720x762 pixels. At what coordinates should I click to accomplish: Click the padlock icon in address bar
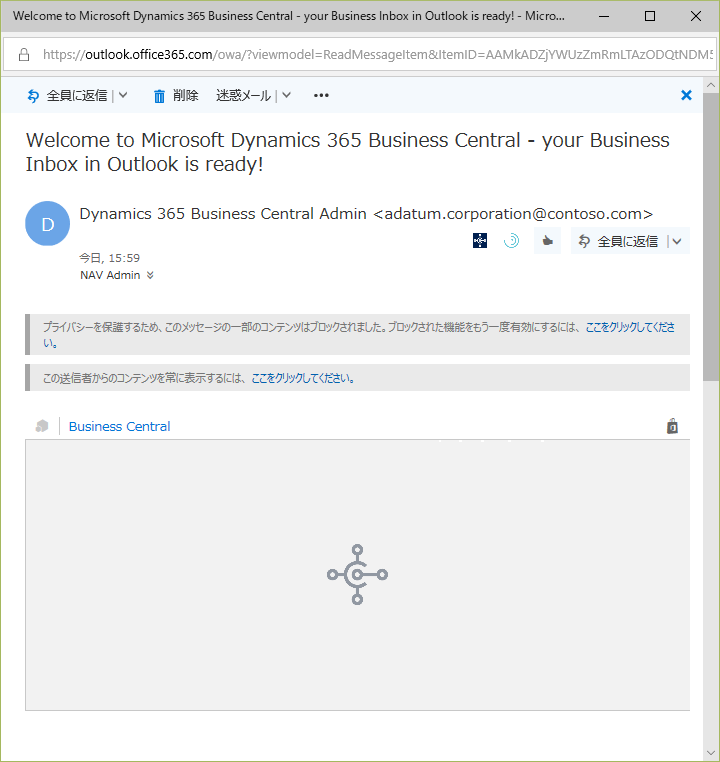[24, 54]
